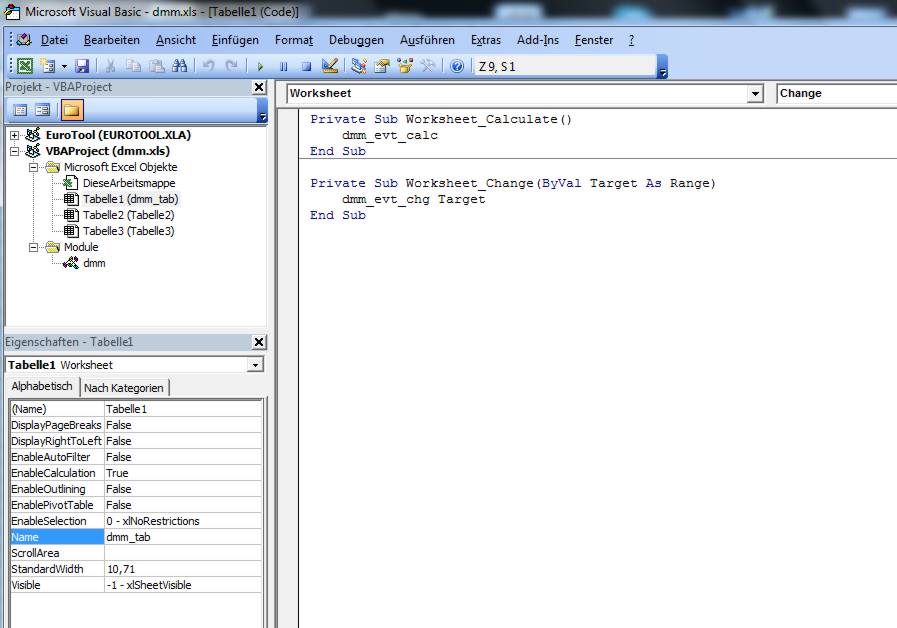Click the DisplayPageBreaks False value

[x=183, y=425]
